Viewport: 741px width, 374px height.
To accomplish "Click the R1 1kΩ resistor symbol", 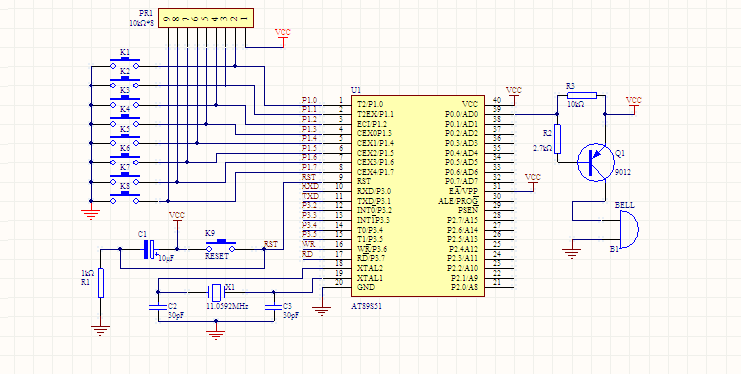I will 101,283.
